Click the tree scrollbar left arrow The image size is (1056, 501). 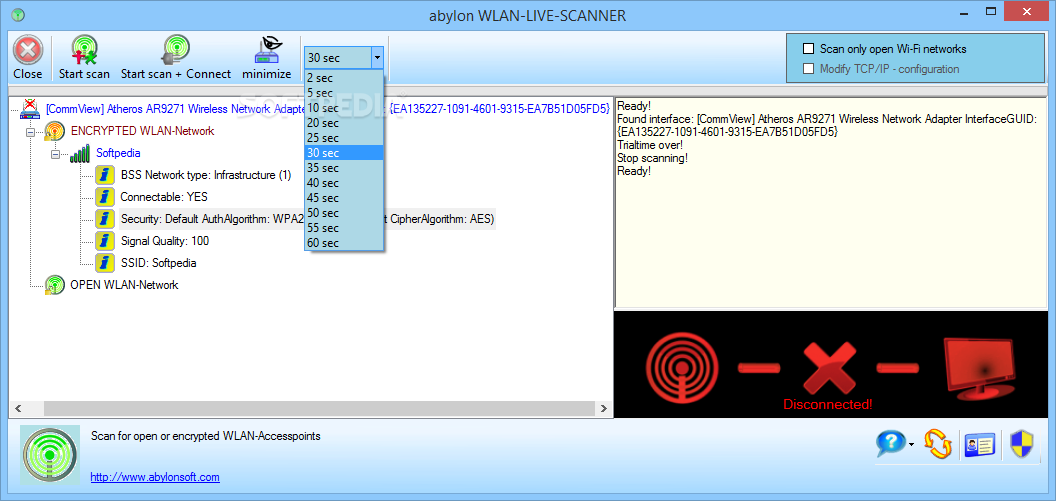[x=18, y=408]
